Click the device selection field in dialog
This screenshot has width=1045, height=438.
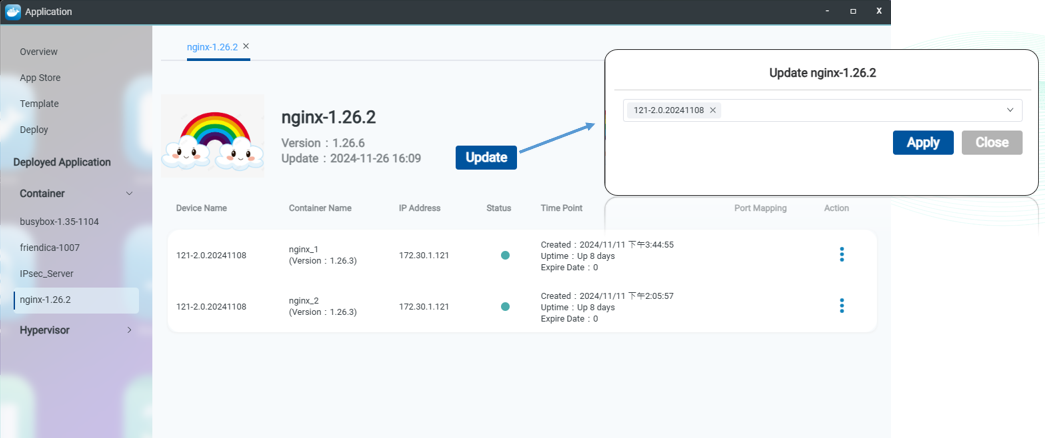click(x=822, y=111)
